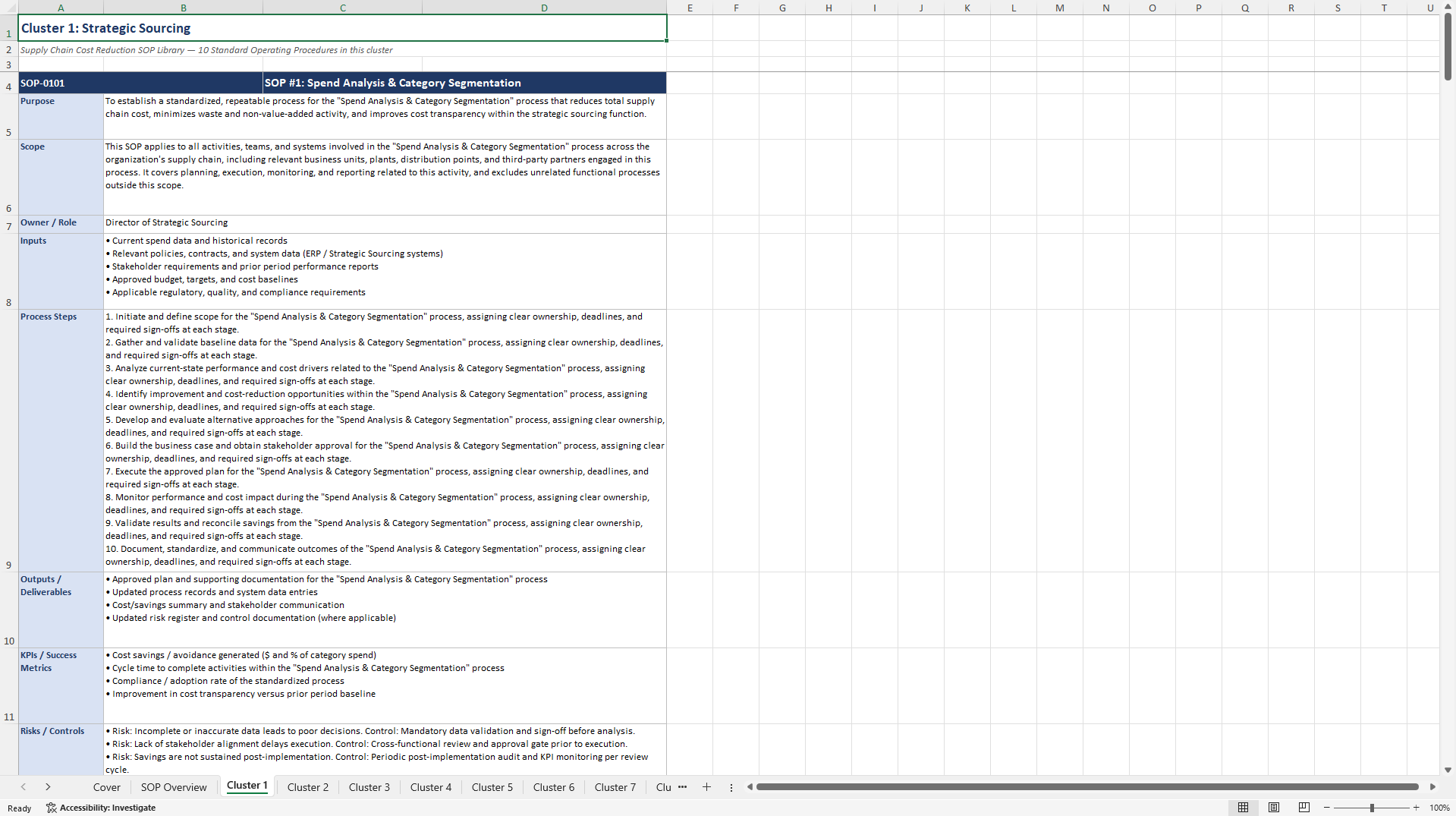Select 'Outputs / Deliverables' label cell
Image resolution: width=1456 pixels, height=816 pixels.
pyautogui.click(x=61, y=610)
